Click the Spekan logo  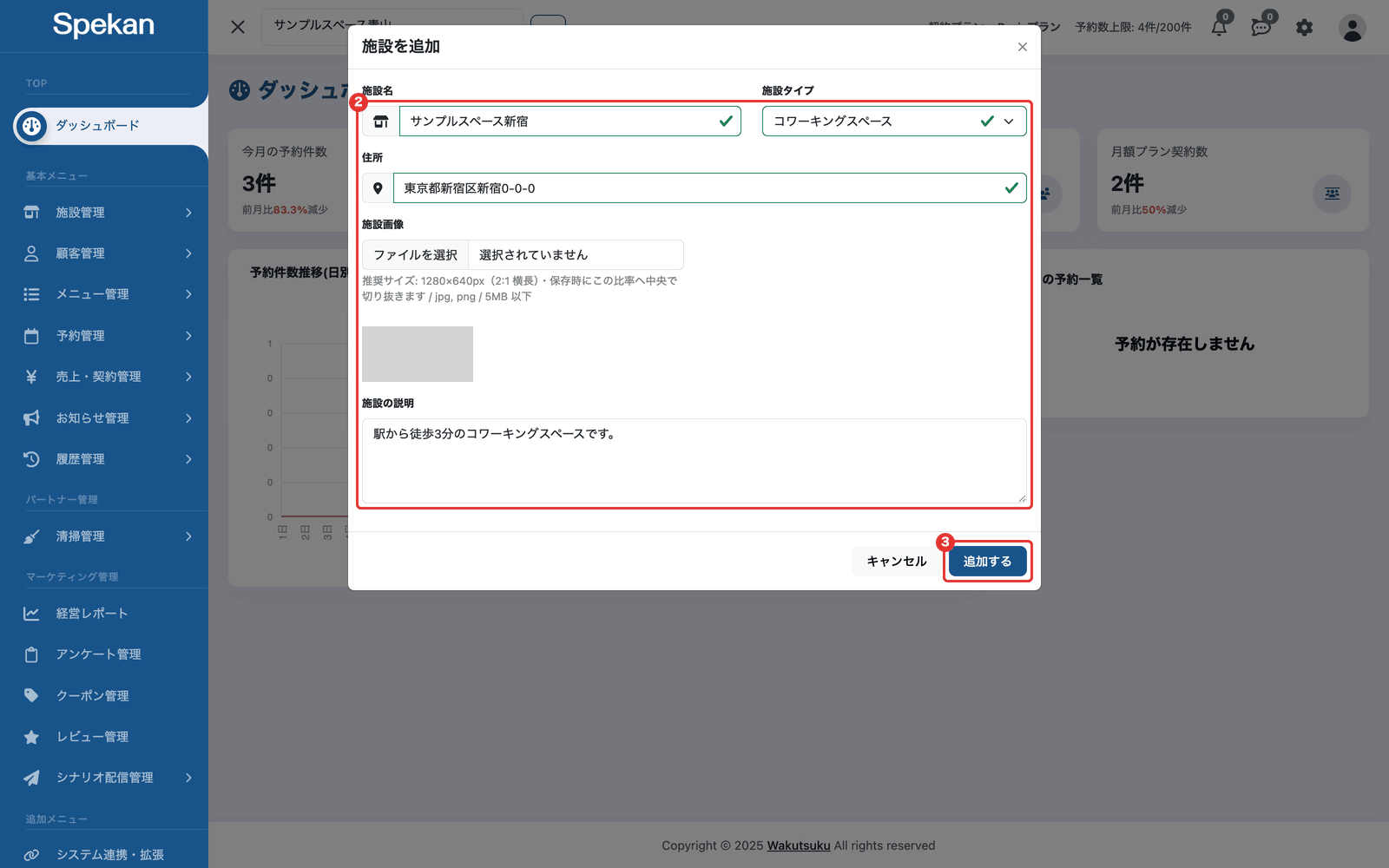103,24
